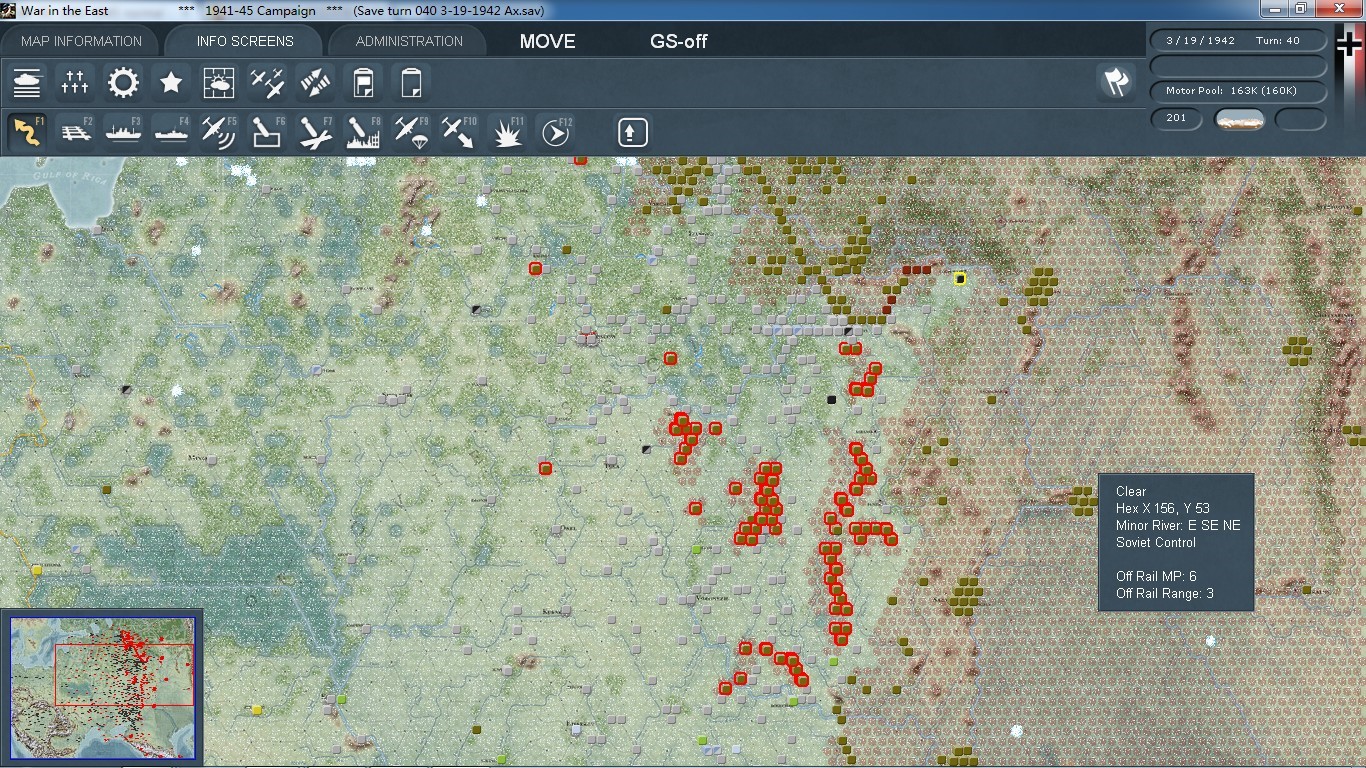The image size is (1366, 768).
Task: Click the 'Off Rail MP: 6' tooltip line
Action: click(x=1156, y=576)
